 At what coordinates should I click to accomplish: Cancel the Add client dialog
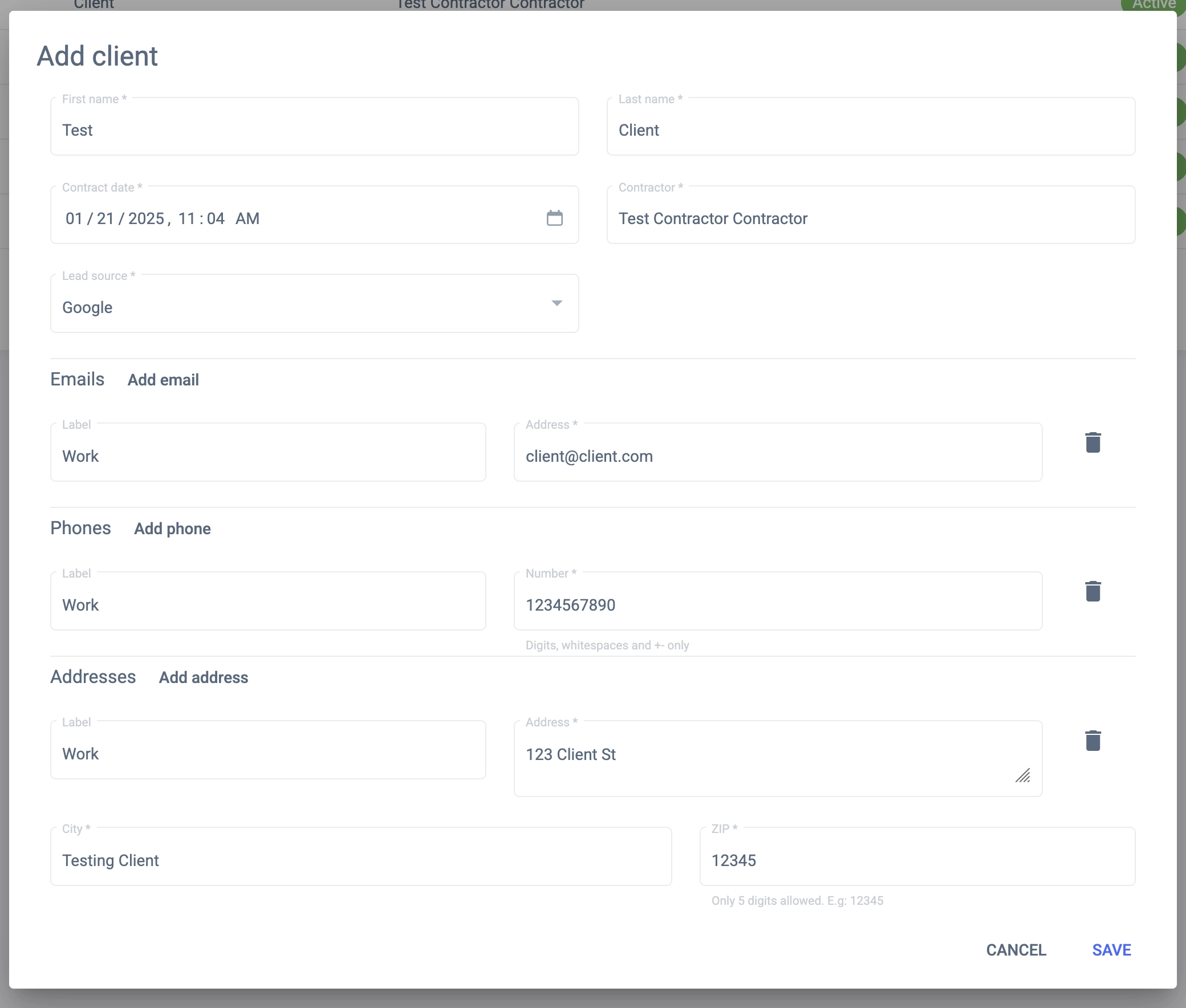click(x=1016, y=950)
